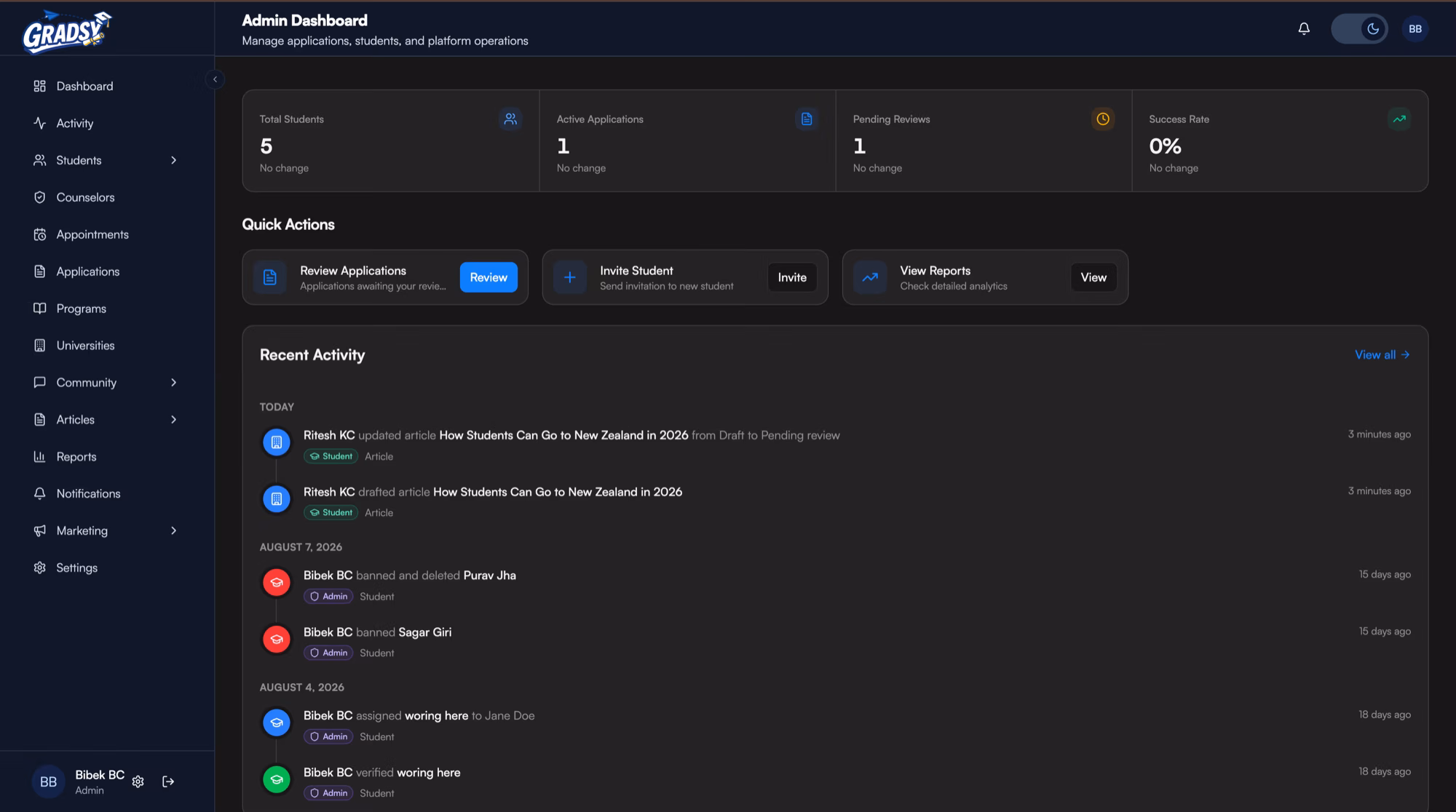
Task: Open the BB profile avatar in the header
Action: pos(1415,29)
